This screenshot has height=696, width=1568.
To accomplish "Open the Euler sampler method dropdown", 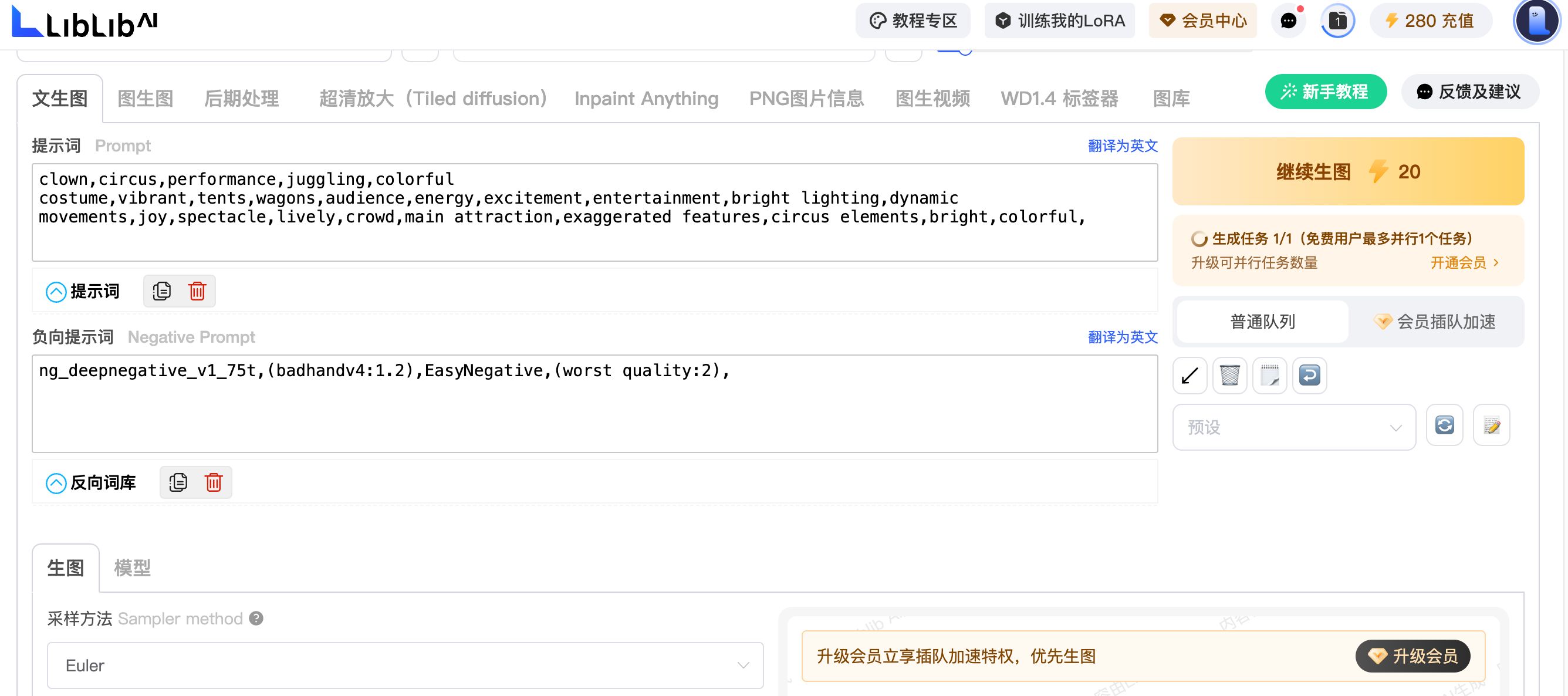I will pos(405,665).
